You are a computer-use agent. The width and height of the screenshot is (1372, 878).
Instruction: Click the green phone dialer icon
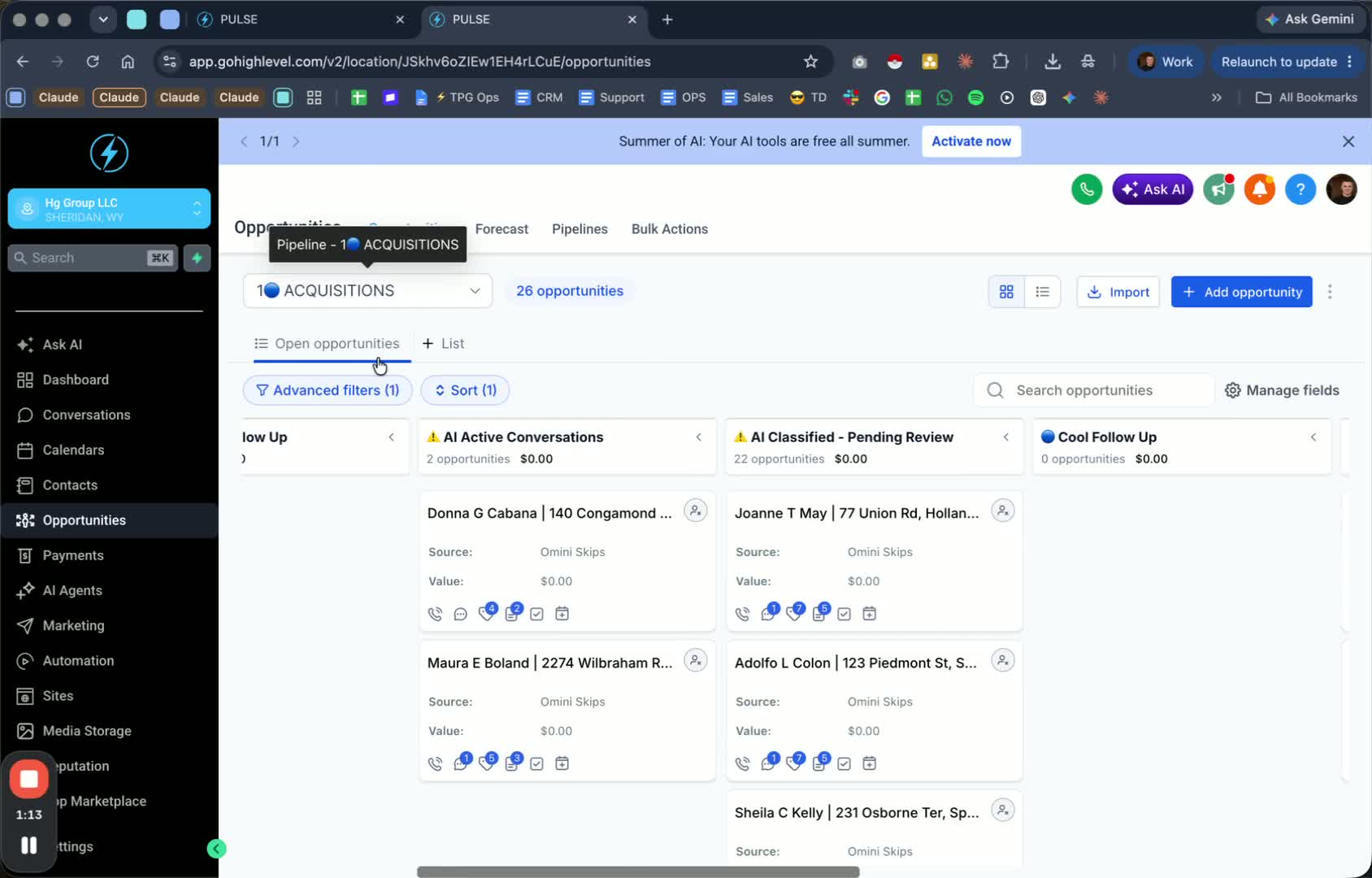coord(1087,189)
